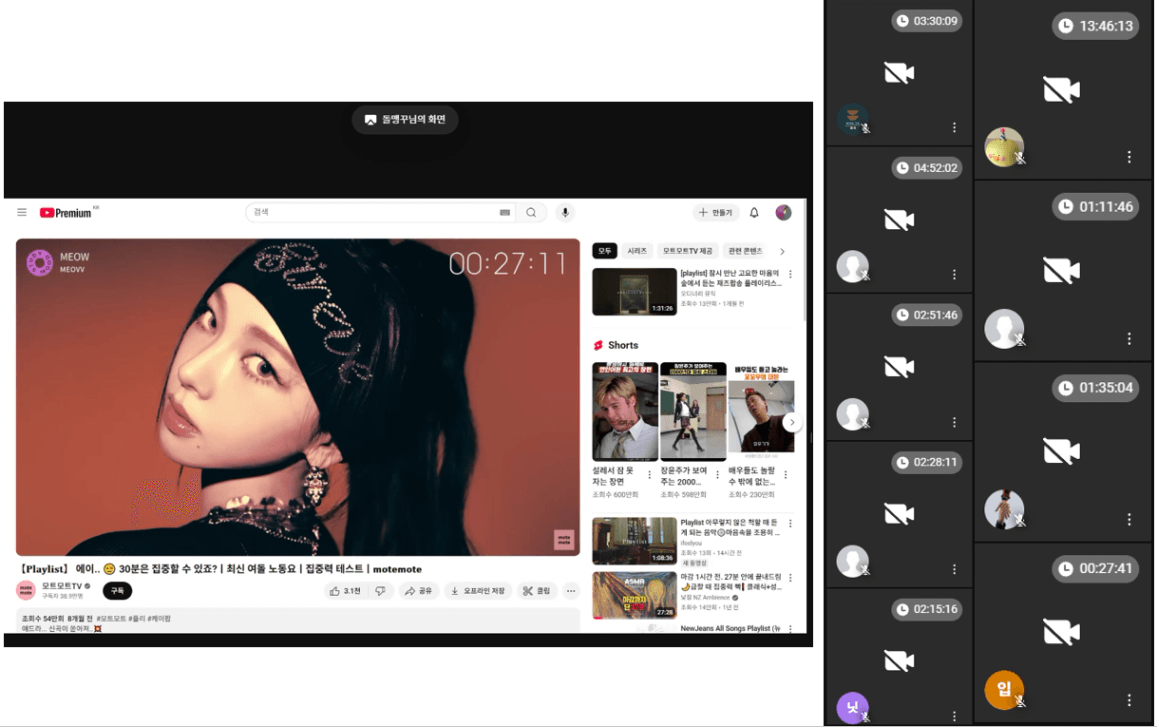Open the YouTube hamburger guide menu
The image size is (1157, 727).
click(22, 213)
